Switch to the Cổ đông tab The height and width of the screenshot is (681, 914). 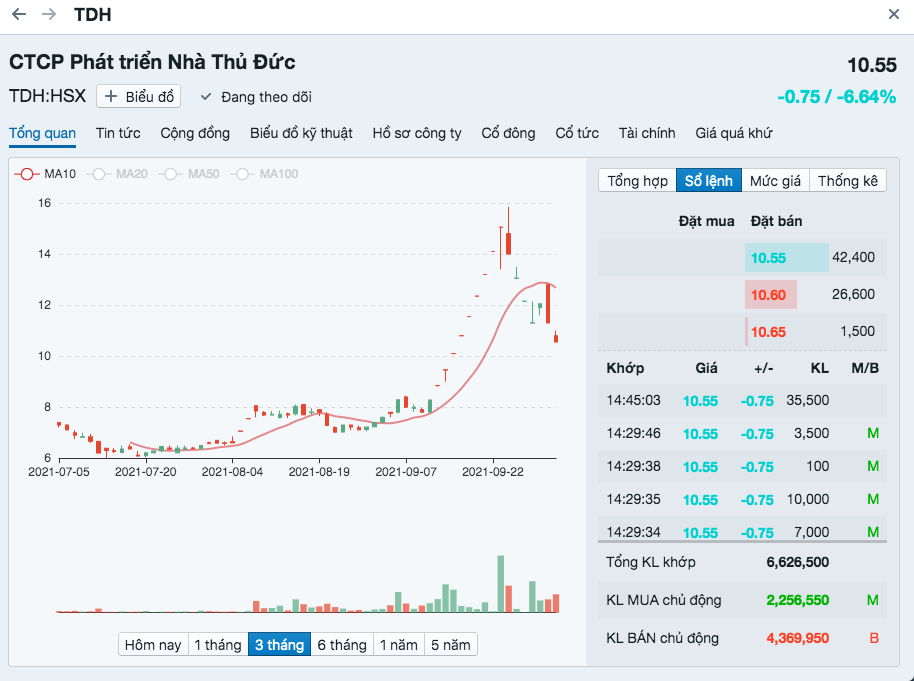pyautogui.click(x=508, y=133)
